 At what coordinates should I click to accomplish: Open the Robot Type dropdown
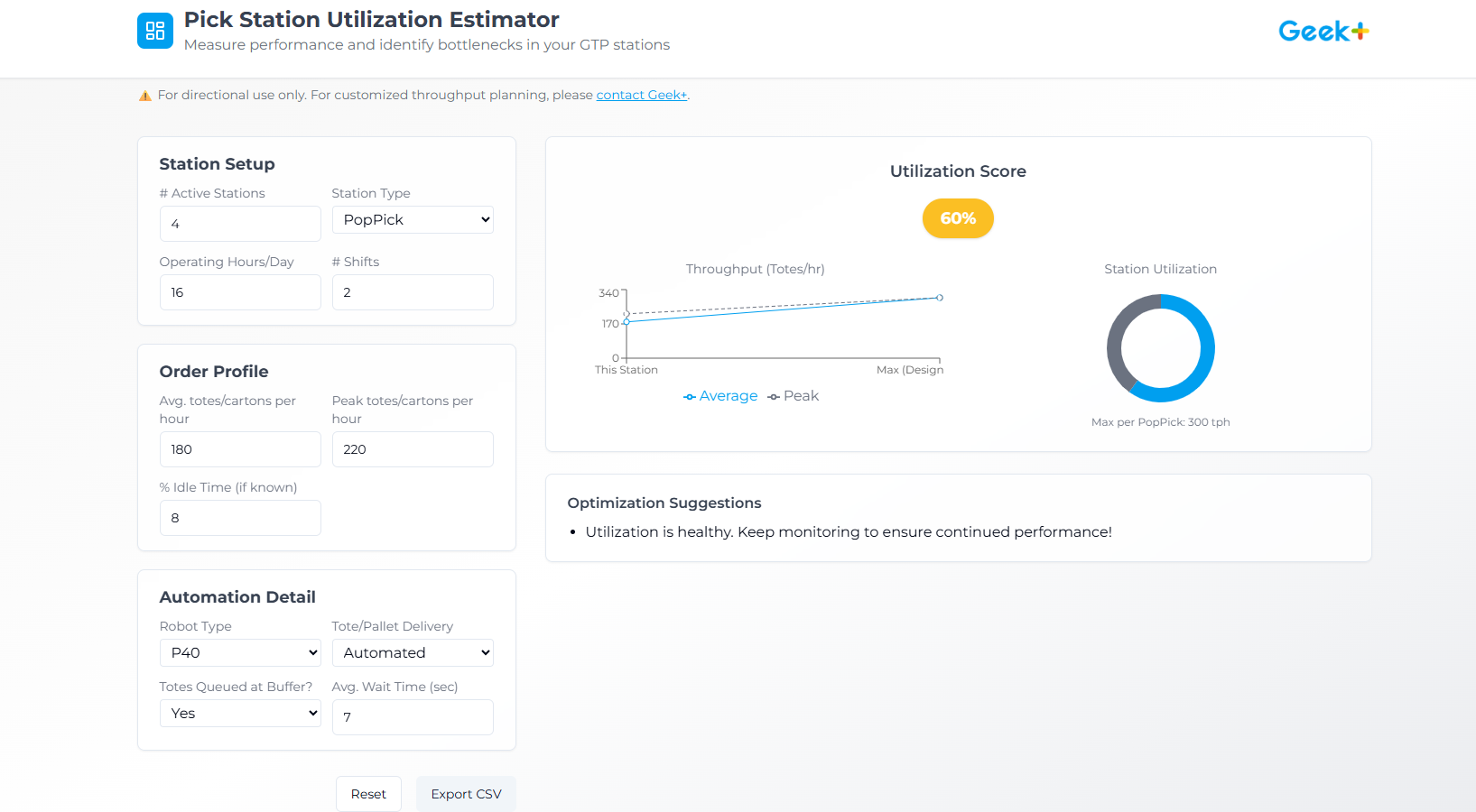(240, 652)
